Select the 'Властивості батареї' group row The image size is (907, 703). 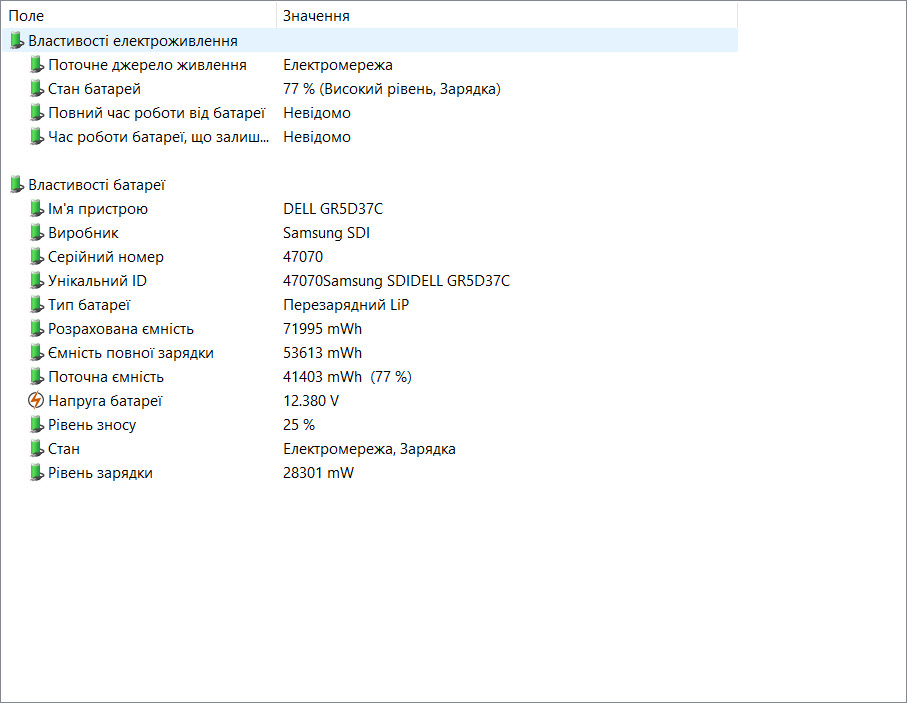pyautogui.click(x=369, y=185)
